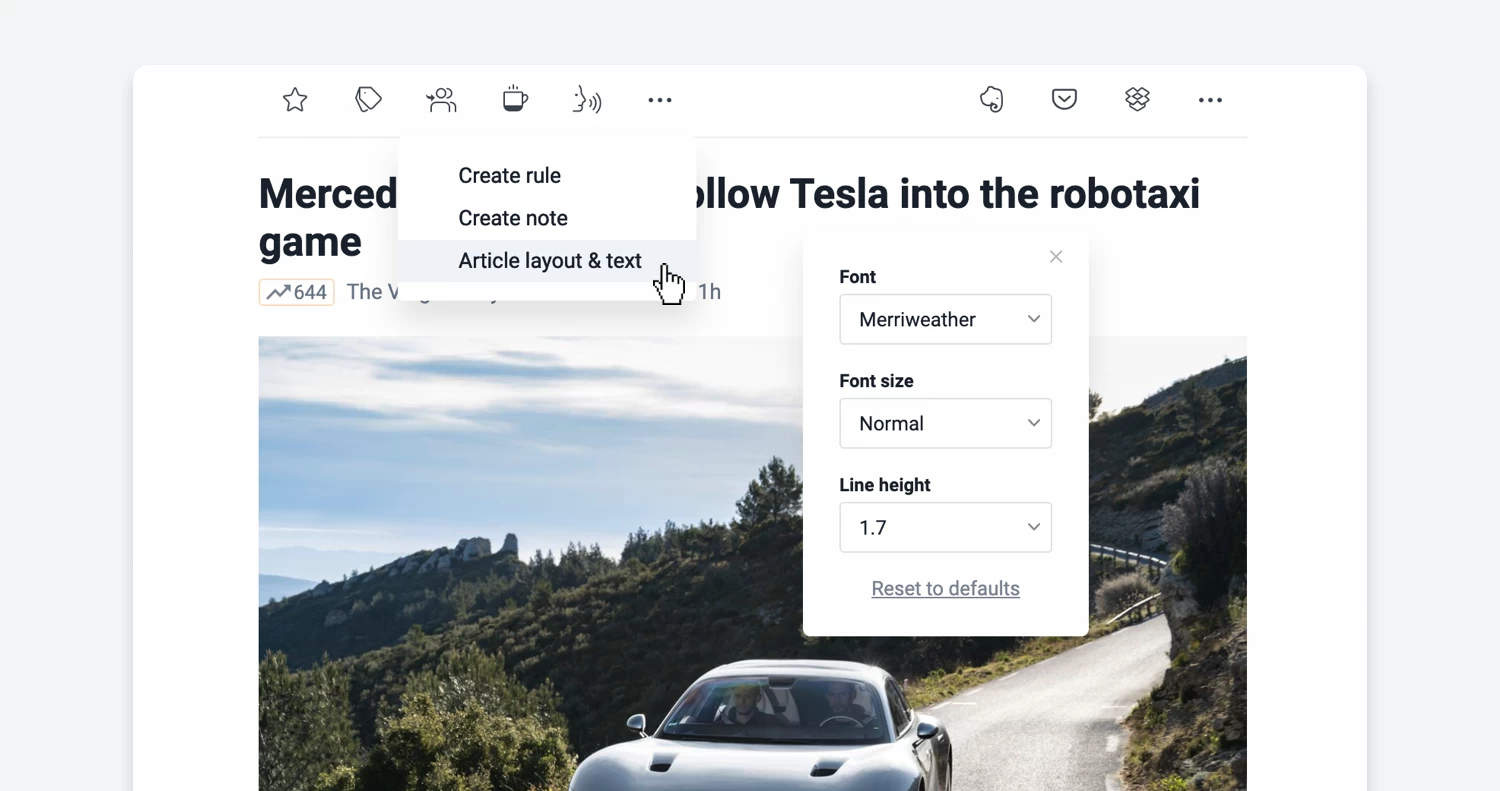The width and height of the screenshot is (1500, 791).
Task: Share the article with your team
Action: click(x=441, y=99)
